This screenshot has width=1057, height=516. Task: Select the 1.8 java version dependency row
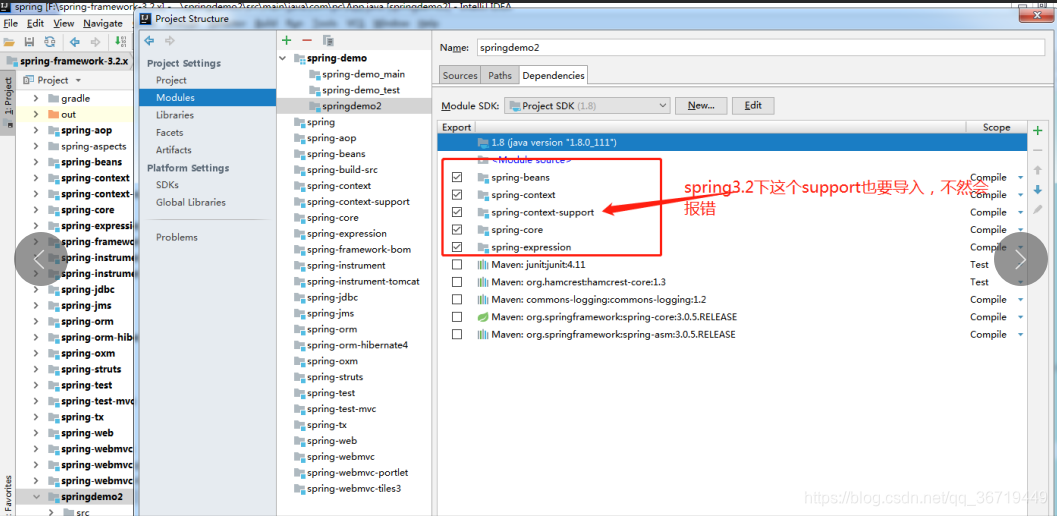[x=732, y=143]
